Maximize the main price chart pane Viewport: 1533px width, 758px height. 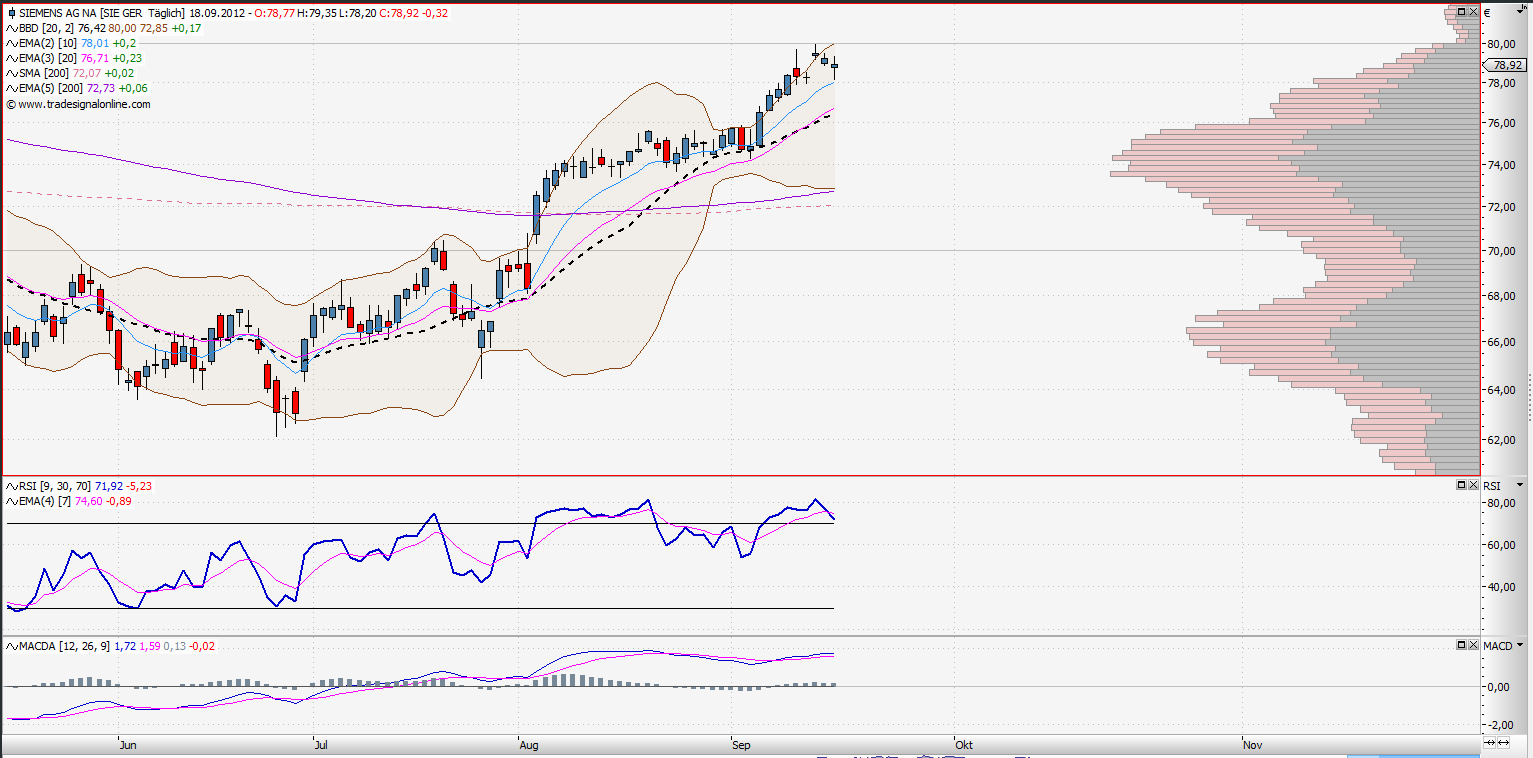click(x=1461, y=12)
